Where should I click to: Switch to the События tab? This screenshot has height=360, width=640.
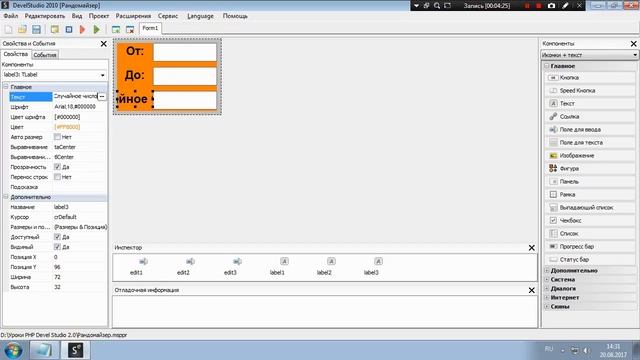pos(45,55)
